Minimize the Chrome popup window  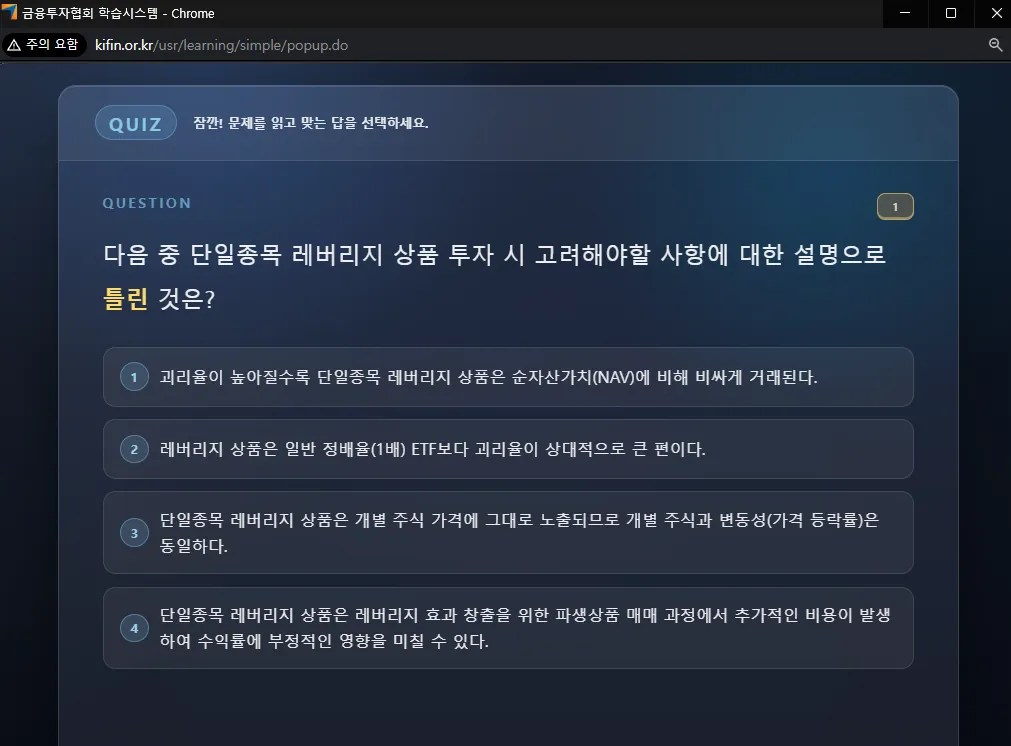[905, 13]
